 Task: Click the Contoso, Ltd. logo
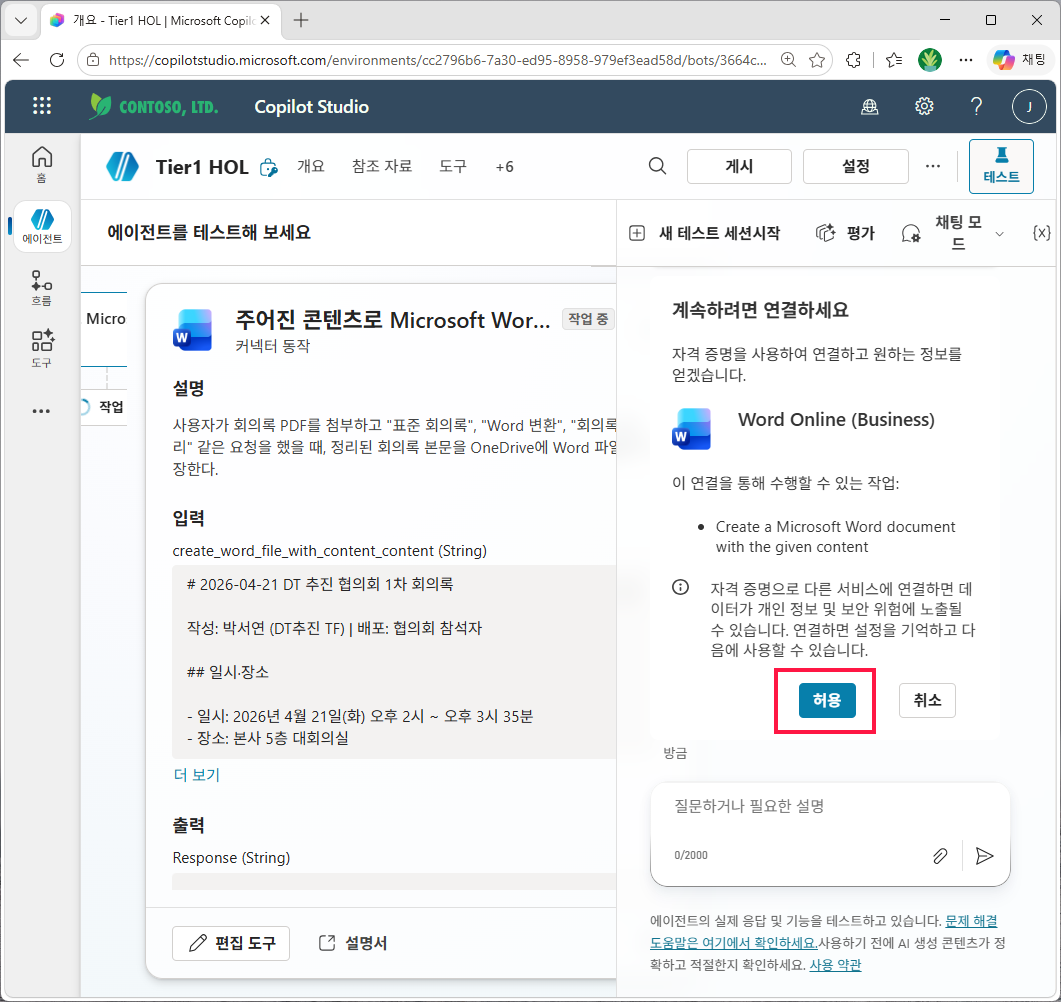tap(154, 106)
